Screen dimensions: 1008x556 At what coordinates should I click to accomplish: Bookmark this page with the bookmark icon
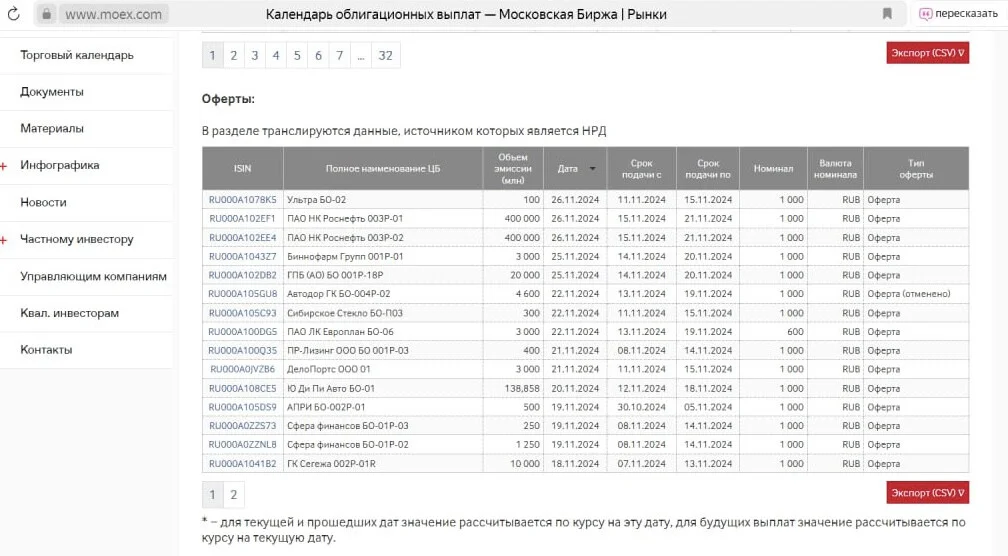[887, 13]
